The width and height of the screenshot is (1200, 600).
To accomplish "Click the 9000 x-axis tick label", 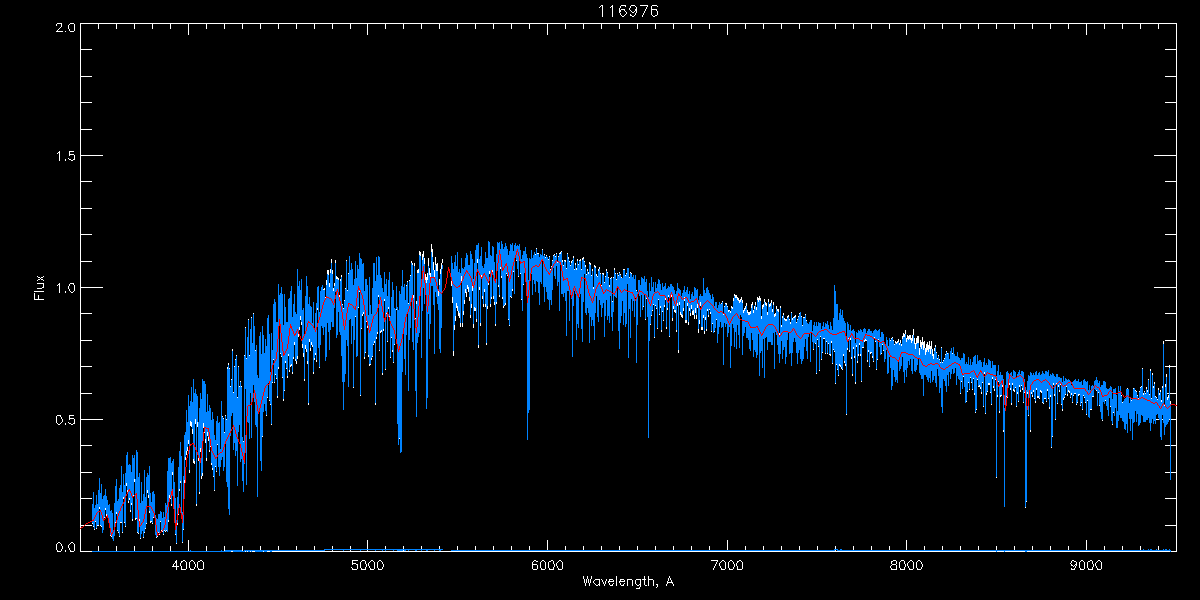I will 1086,566.
